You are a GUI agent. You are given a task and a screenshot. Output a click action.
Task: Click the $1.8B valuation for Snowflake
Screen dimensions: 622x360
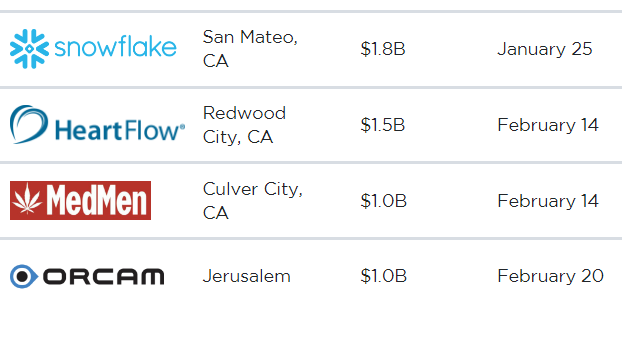pyautogui.click(x=383, y=49)
